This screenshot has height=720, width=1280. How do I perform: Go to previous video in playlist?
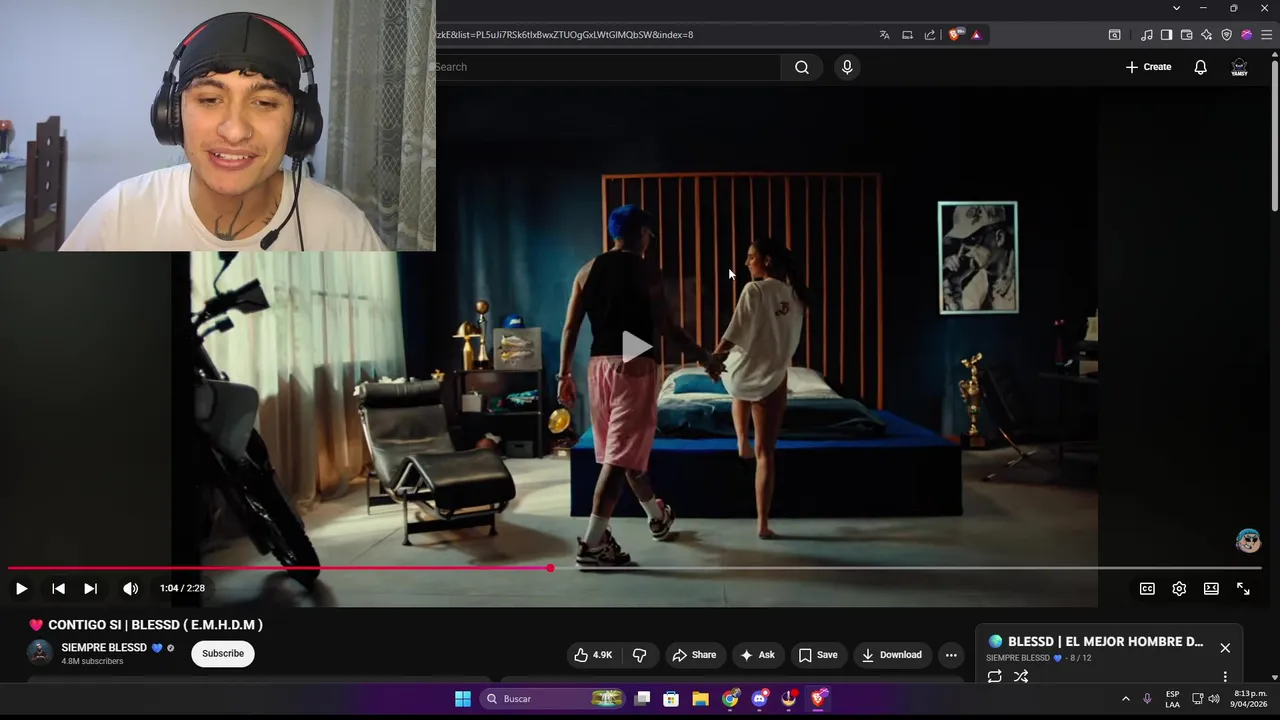click(58, 589)
